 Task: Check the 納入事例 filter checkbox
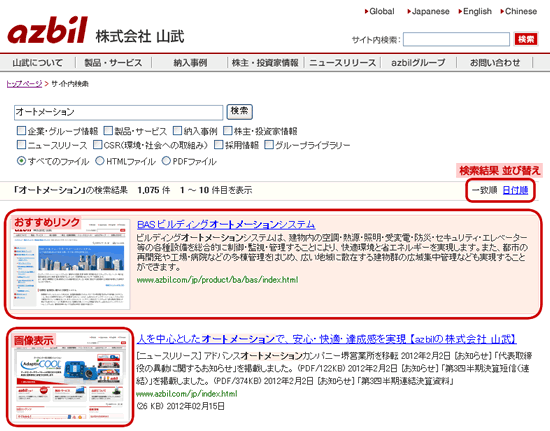click(x=177, y=131)
